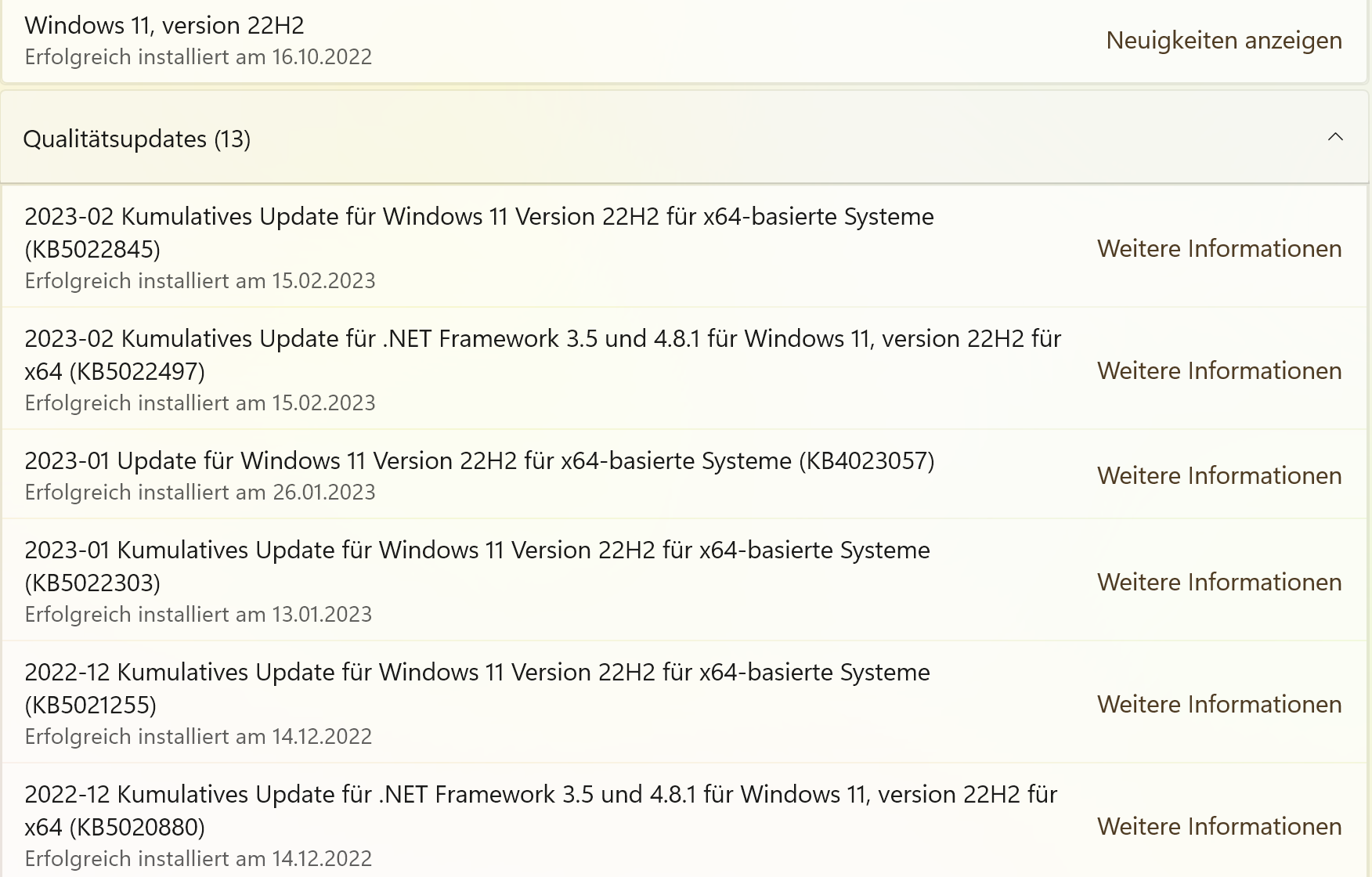Select the 2023-02 .NET Framework KB5022497 title
Screen dimensions: 1372x877
543,355
